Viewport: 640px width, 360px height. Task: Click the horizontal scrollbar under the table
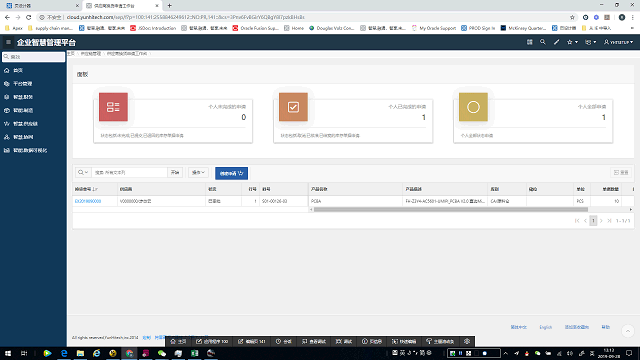tap(451, 209)
